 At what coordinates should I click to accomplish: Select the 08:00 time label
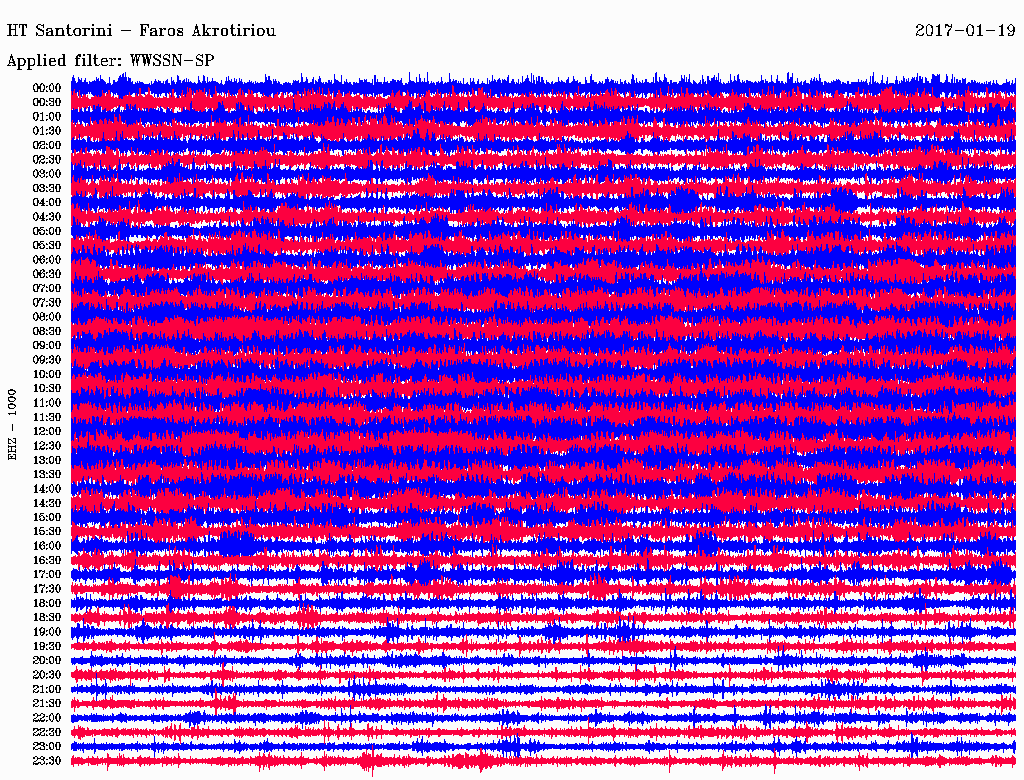47,317
